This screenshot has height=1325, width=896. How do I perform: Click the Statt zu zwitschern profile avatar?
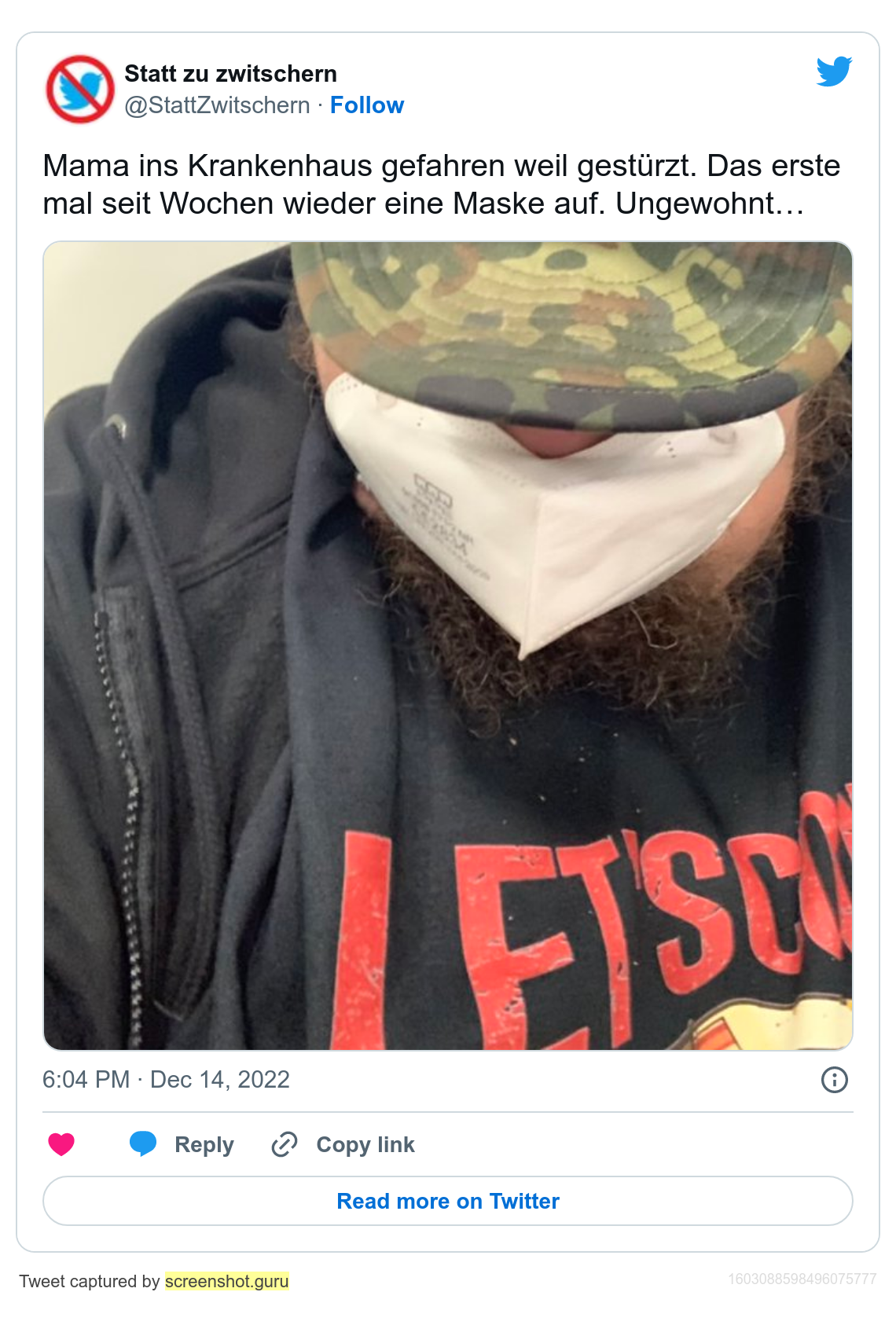point(80,89)
